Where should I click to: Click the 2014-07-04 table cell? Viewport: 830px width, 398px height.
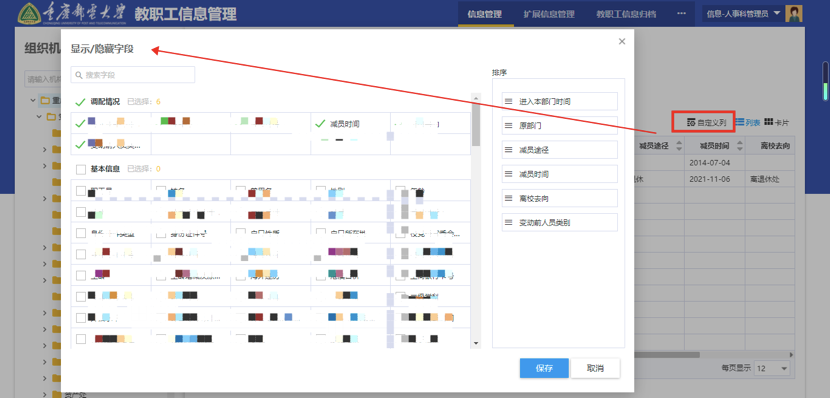715,162
